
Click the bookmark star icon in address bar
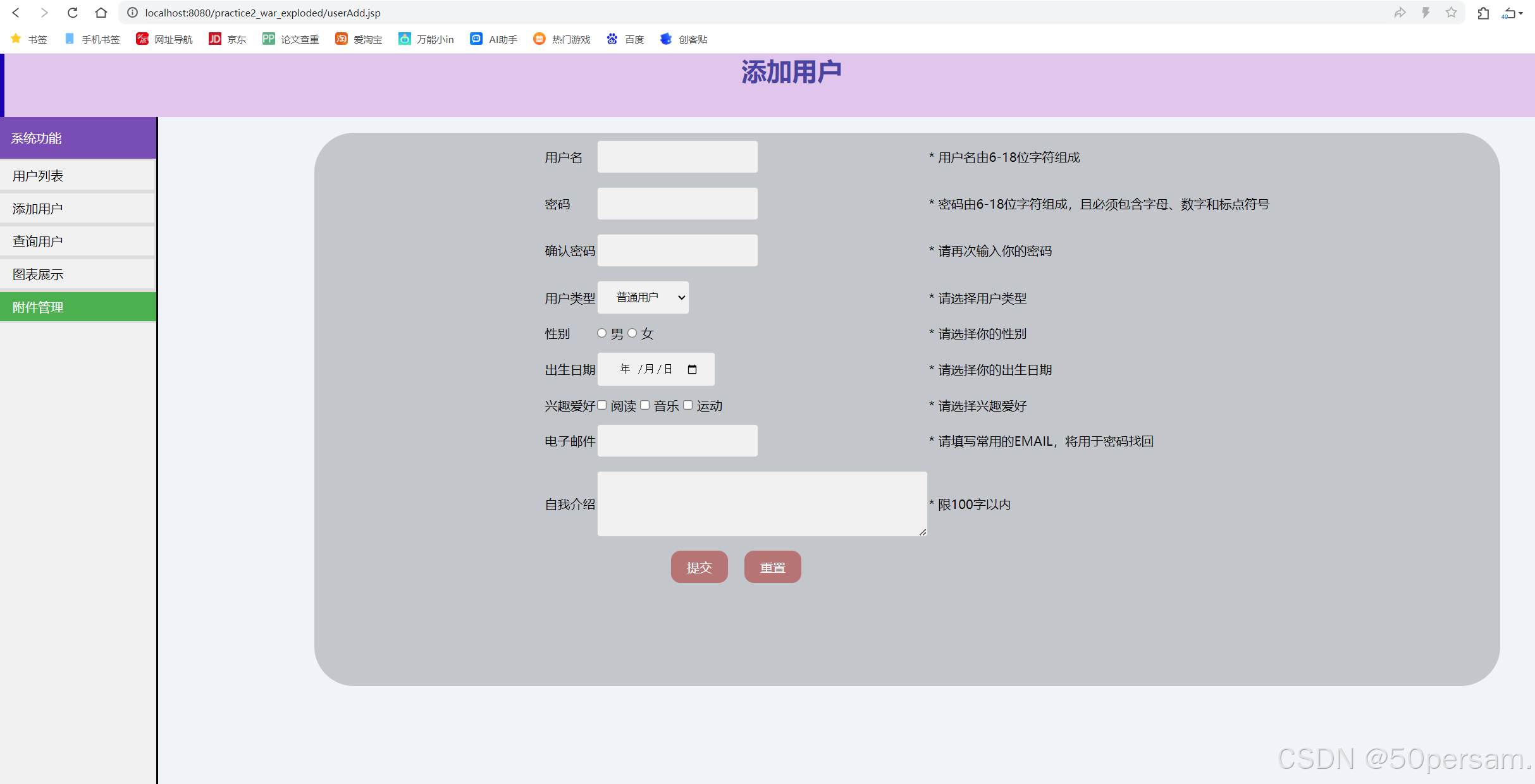click(x=1451, y=13)
